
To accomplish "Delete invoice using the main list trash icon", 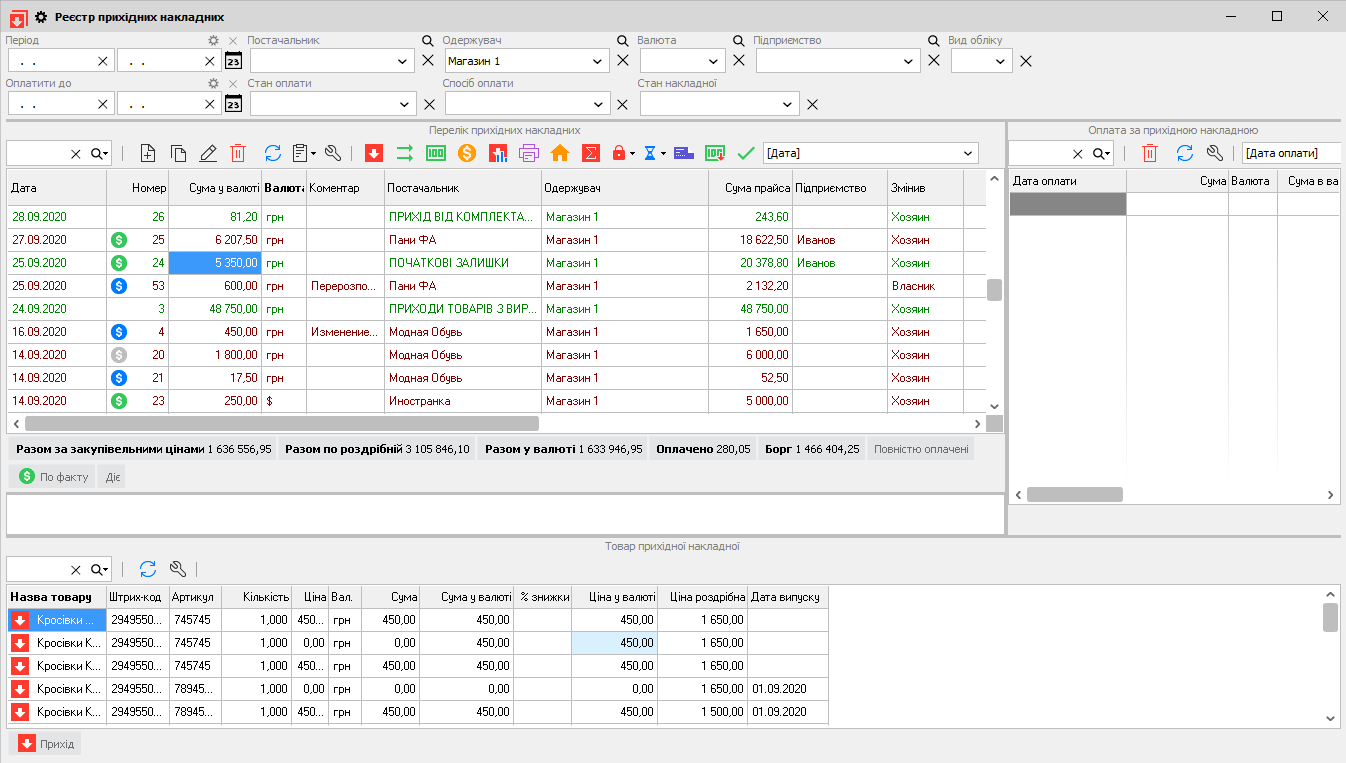I will (x=238, y=153).
